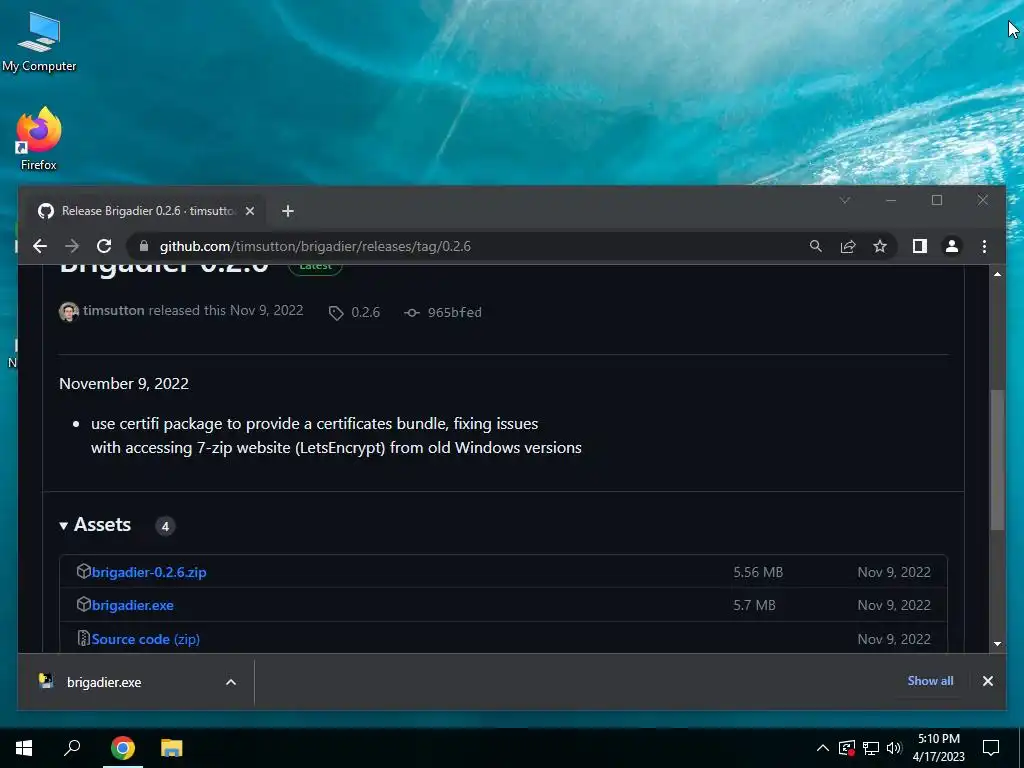Switch to Chrome in taskbar

pyautogui.click(x=123, y=748)
